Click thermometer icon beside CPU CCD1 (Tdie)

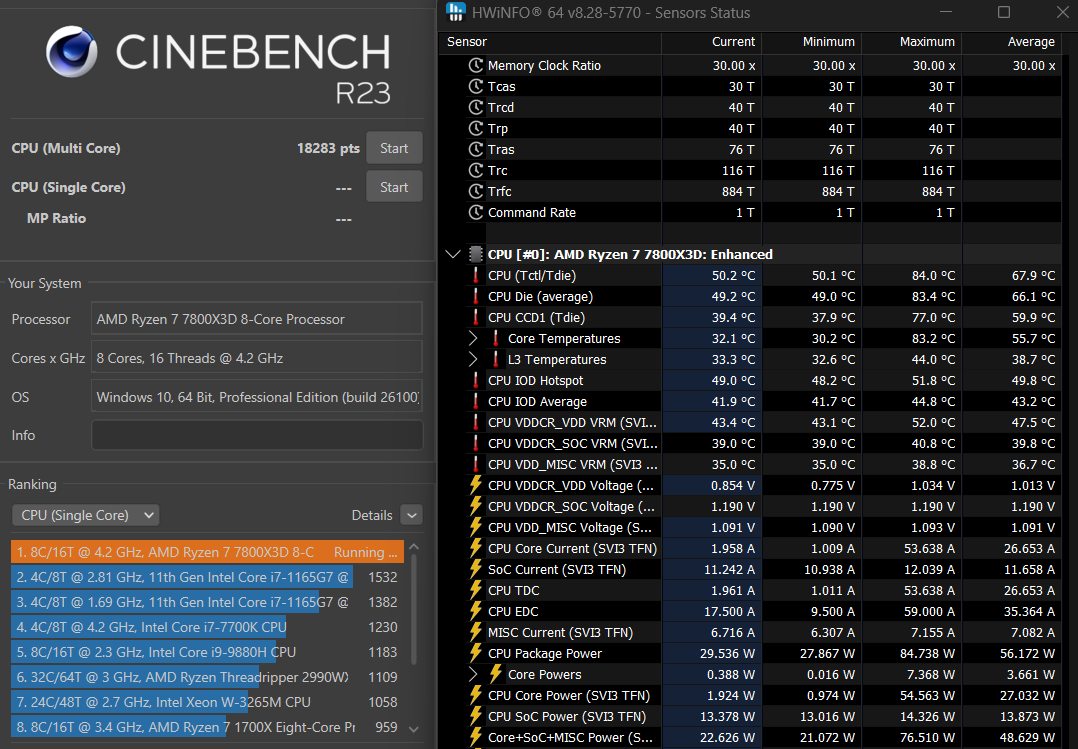(476, 317)
